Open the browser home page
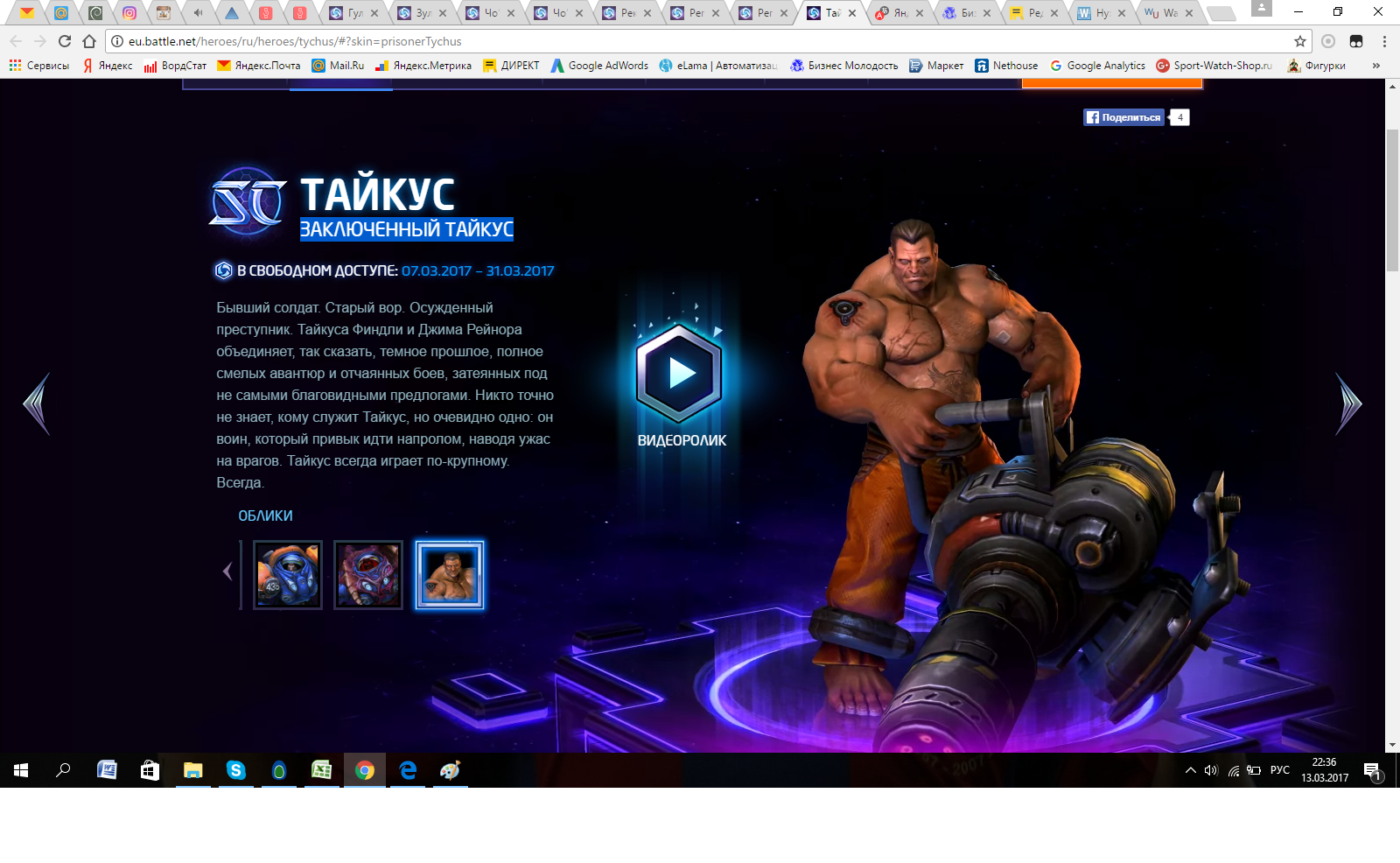 [89, 41]
